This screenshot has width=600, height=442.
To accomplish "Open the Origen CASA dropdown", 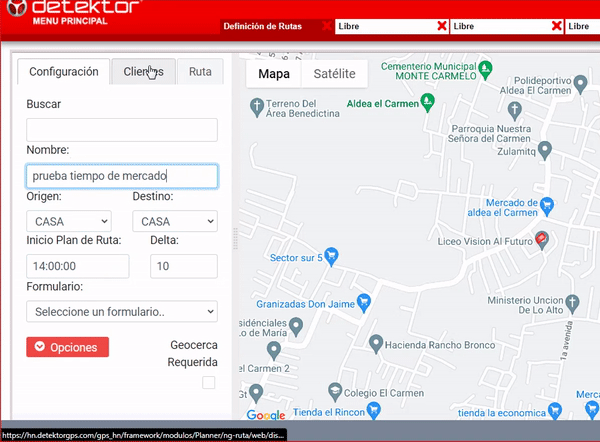I will (69, 221).
